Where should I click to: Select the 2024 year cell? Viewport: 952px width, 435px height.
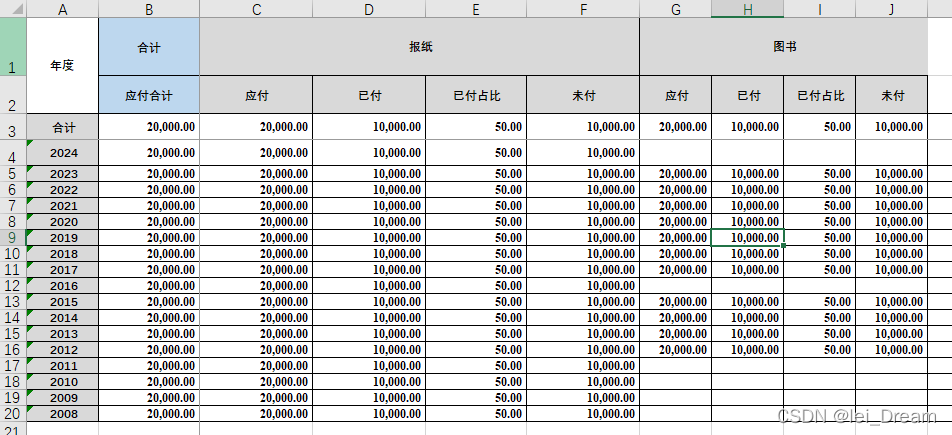coord(63,152)
